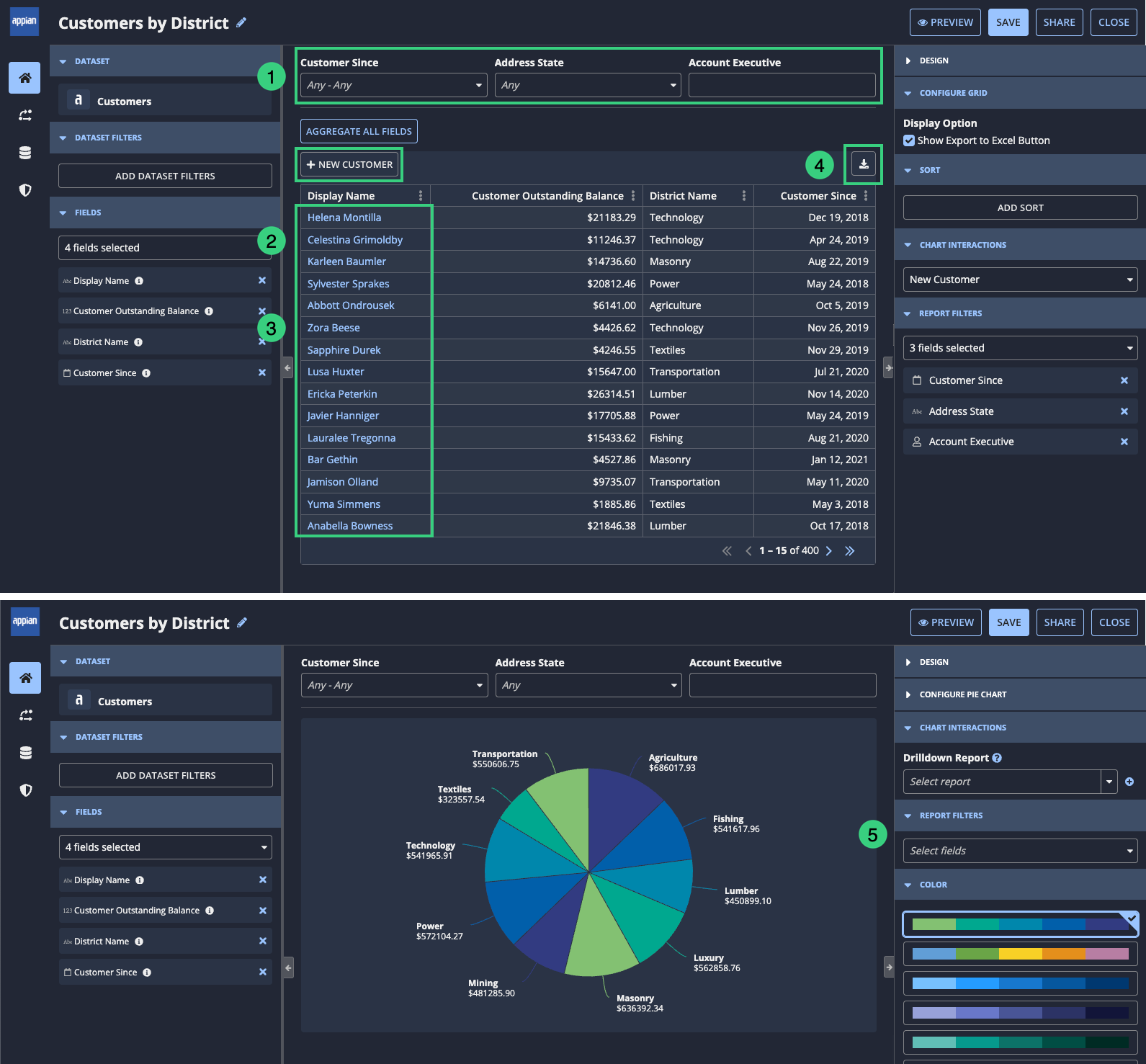Click the pencil icon beside the top title

[x=241, y=22]
